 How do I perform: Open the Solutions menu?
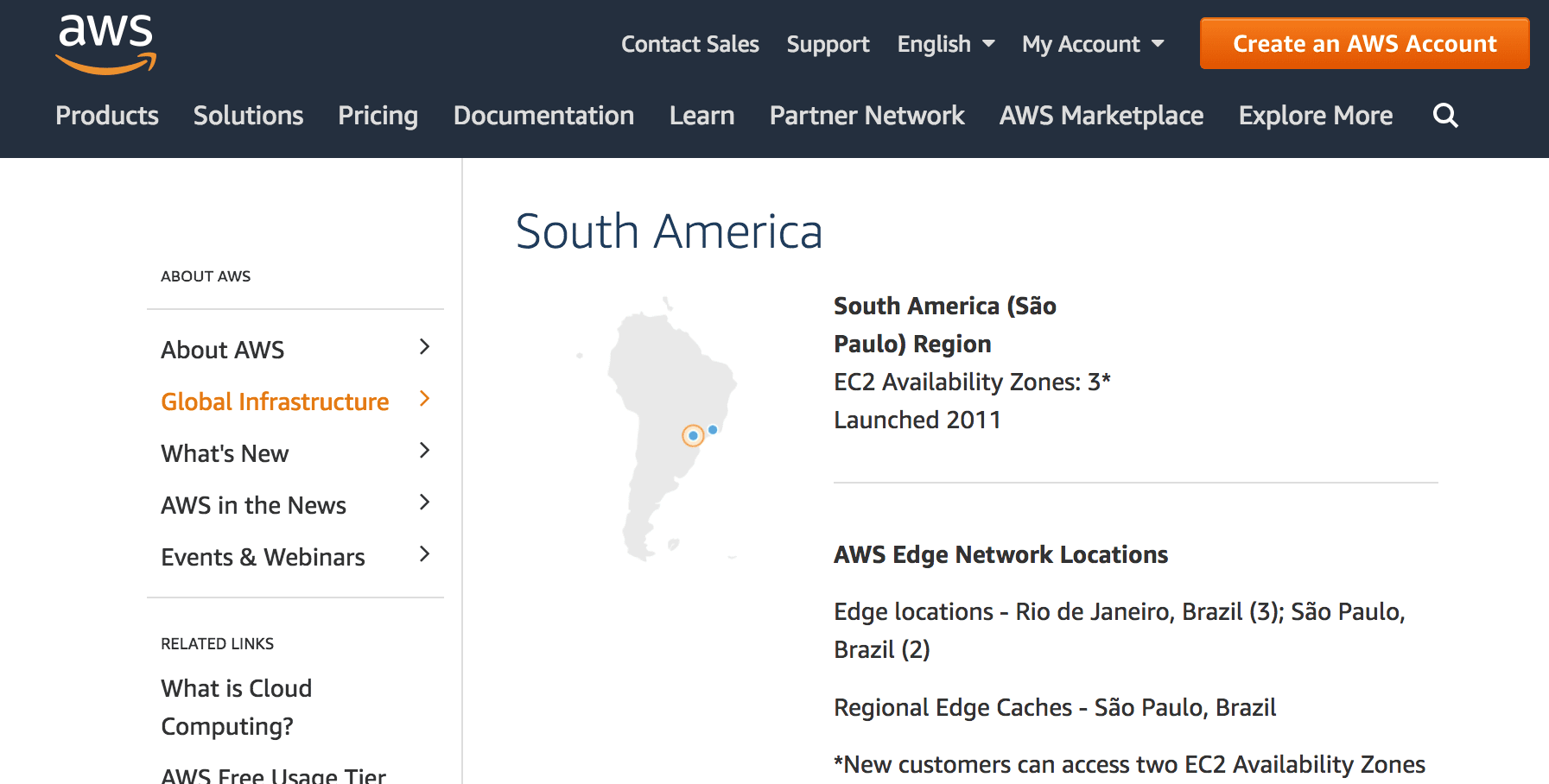[x=248, y=115]
